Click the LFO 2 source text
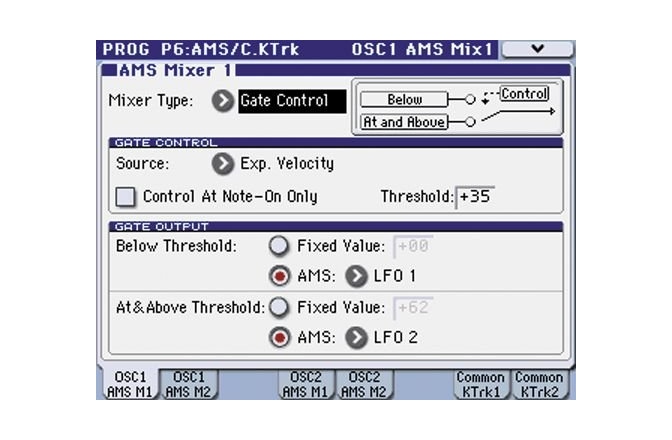This screenshot has height=440, width=672. point(396,338)
